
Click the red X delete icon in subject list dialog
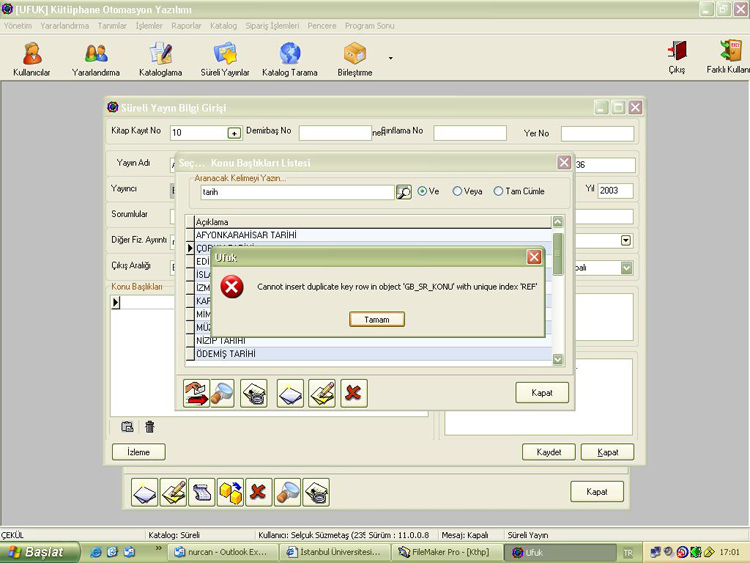coord(353,393)
